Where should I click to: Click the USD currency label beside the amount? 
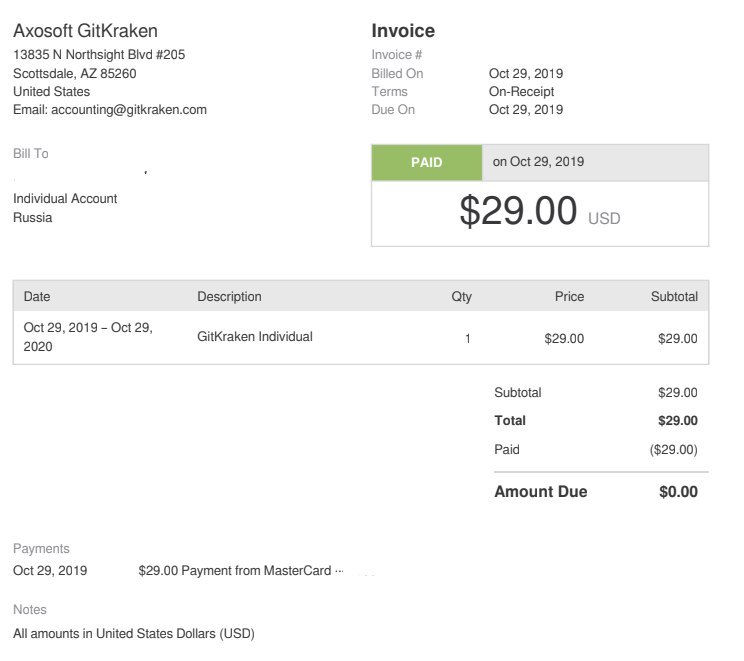tap(604, 218)
